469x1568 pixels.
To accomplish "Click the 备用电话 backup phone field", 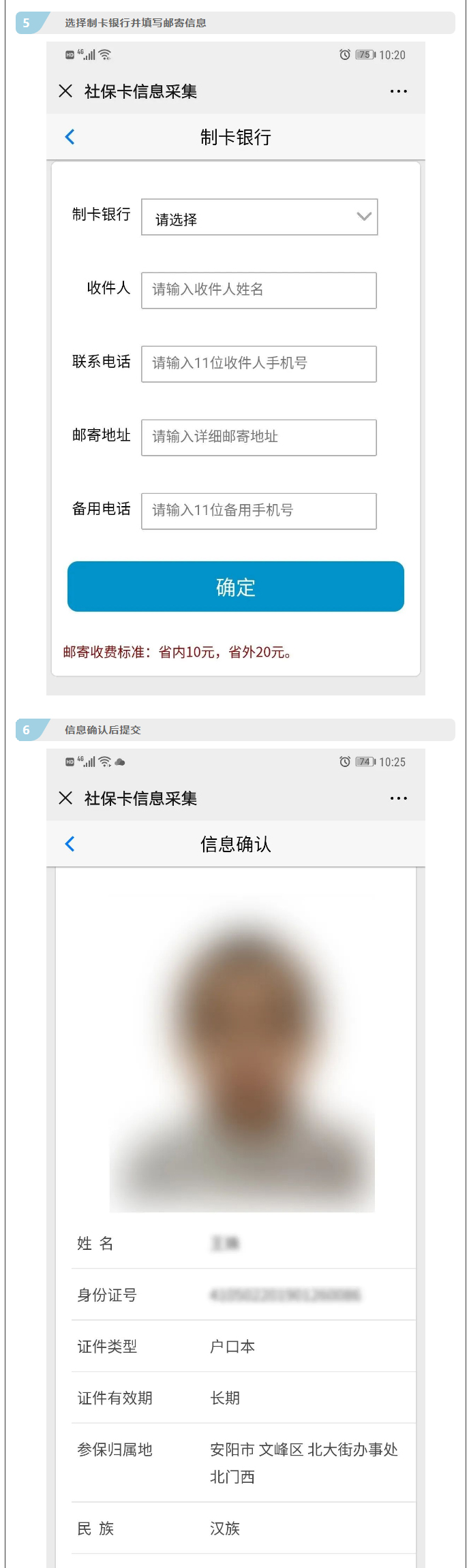I will pyautogui.click(x=259, y=511).
